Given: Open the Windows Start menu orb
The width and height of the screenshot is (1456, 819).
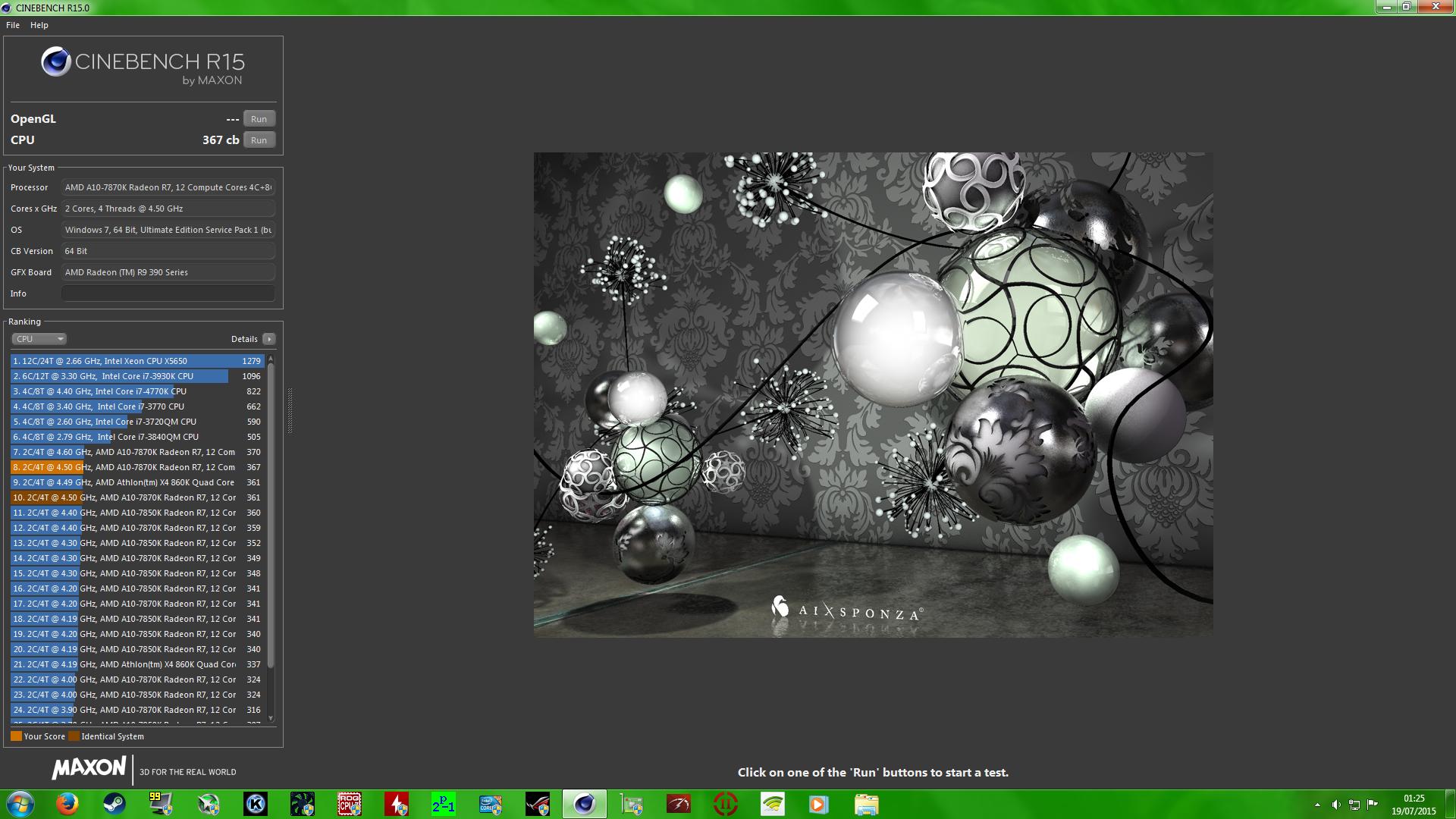Looking at the screenshot, I should point(20,805).
